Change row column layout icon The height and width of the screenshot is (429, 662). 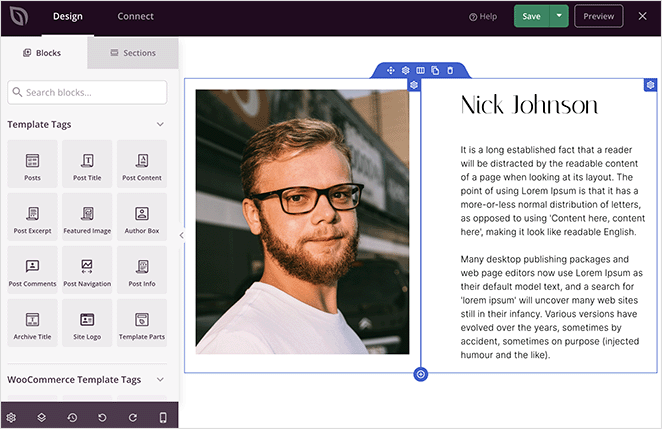(420, 70)
